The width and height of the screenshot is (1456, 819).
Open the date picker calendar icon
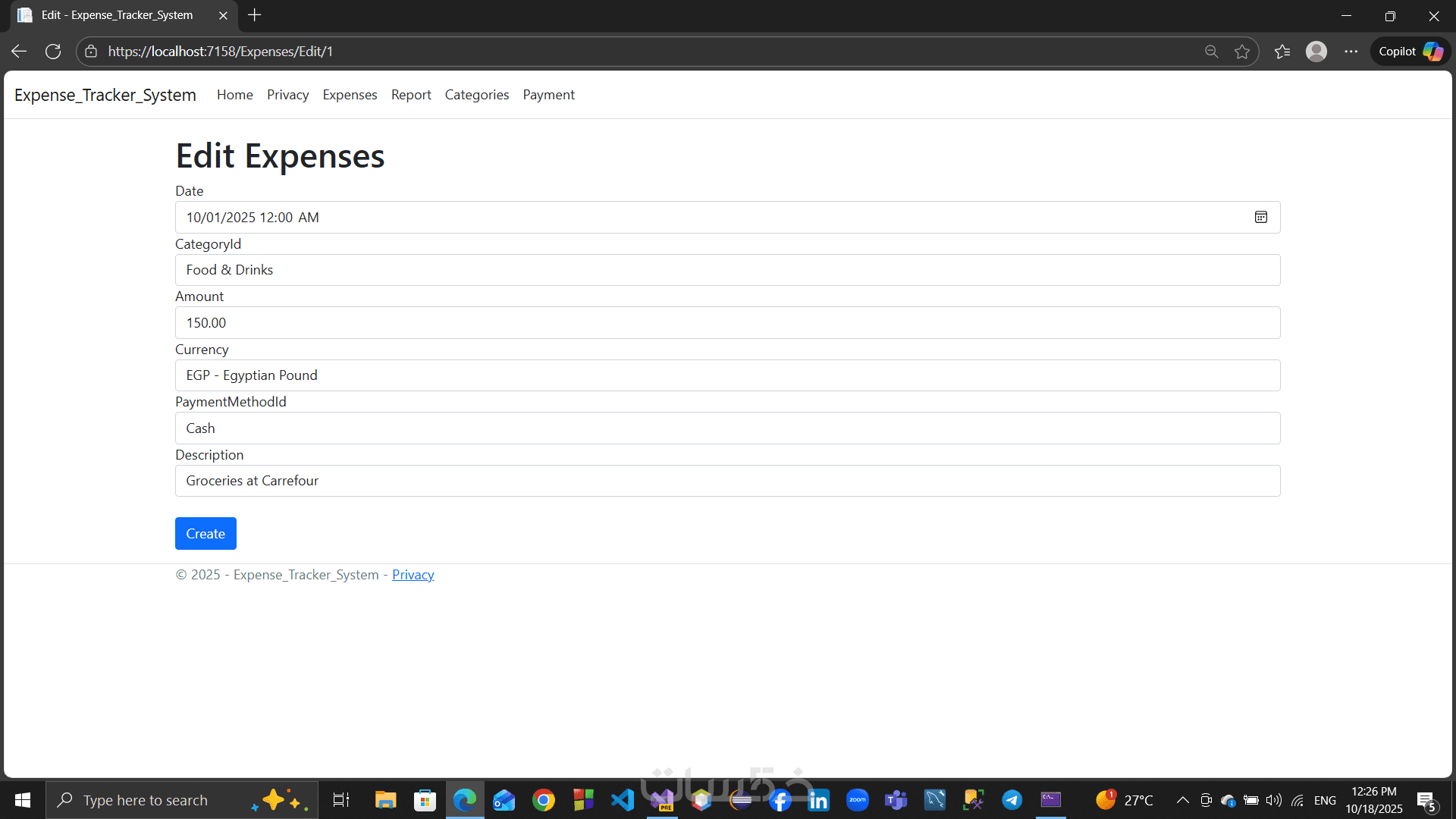click(1260, 218)
